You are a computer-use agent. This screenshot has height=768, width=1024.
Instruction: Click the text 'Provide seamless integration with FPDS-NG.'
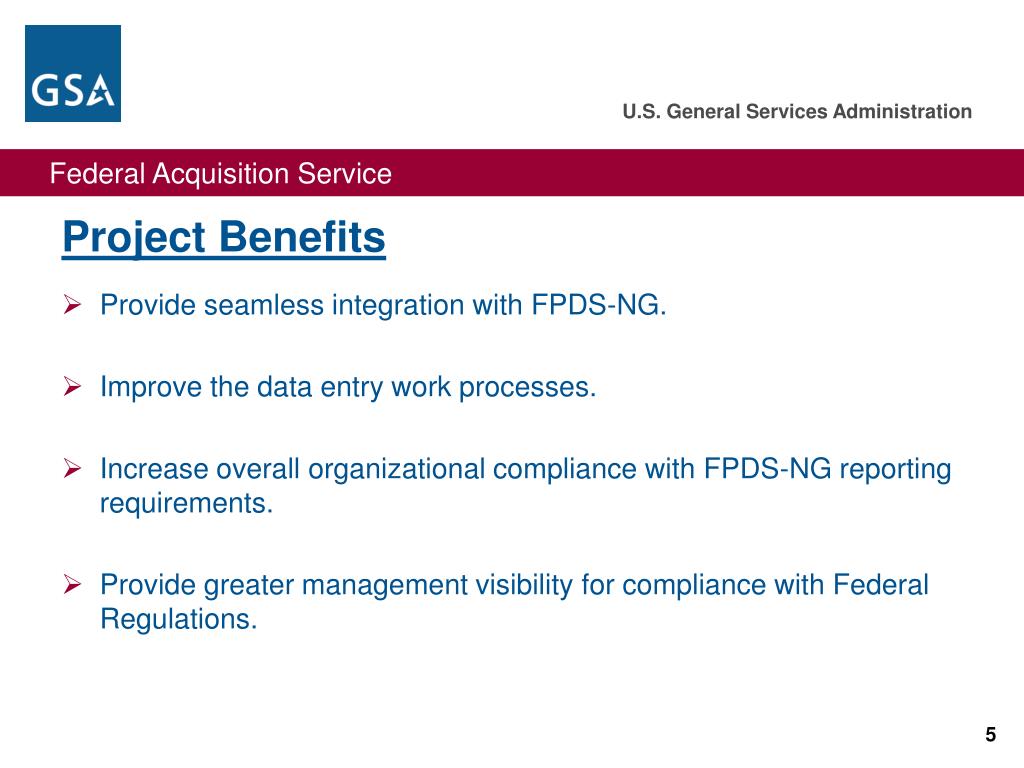(383, 305)
